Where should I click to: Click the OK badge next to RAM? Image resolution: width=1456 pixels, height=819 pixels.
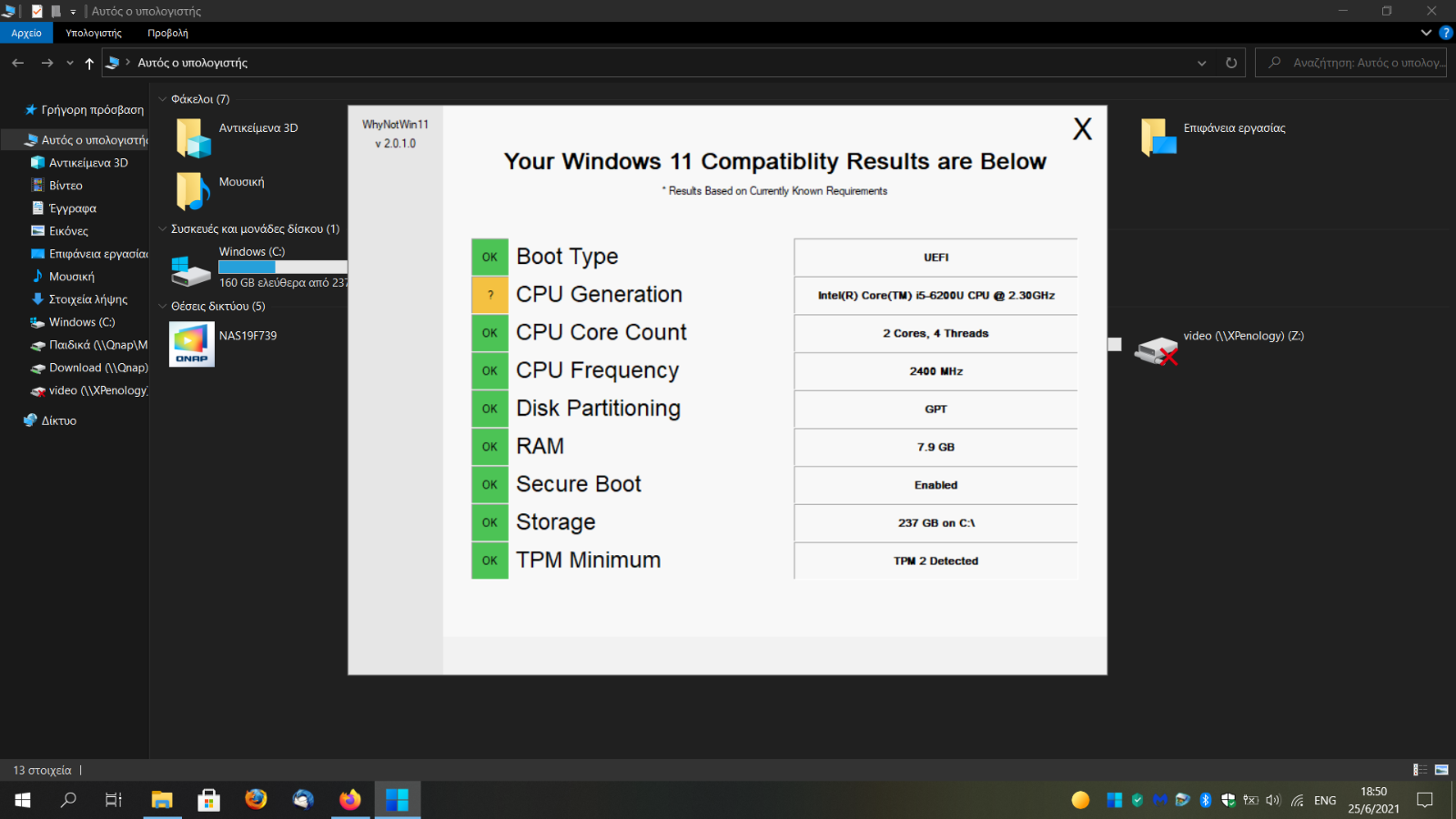pyautogui.click(x=490, y=447)
